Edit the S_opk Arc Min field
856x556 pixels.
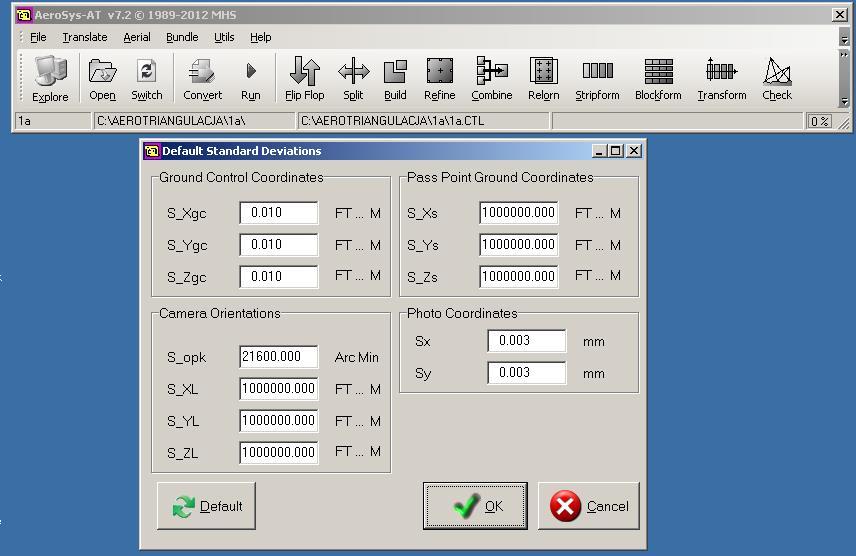[x=278, y=356]
